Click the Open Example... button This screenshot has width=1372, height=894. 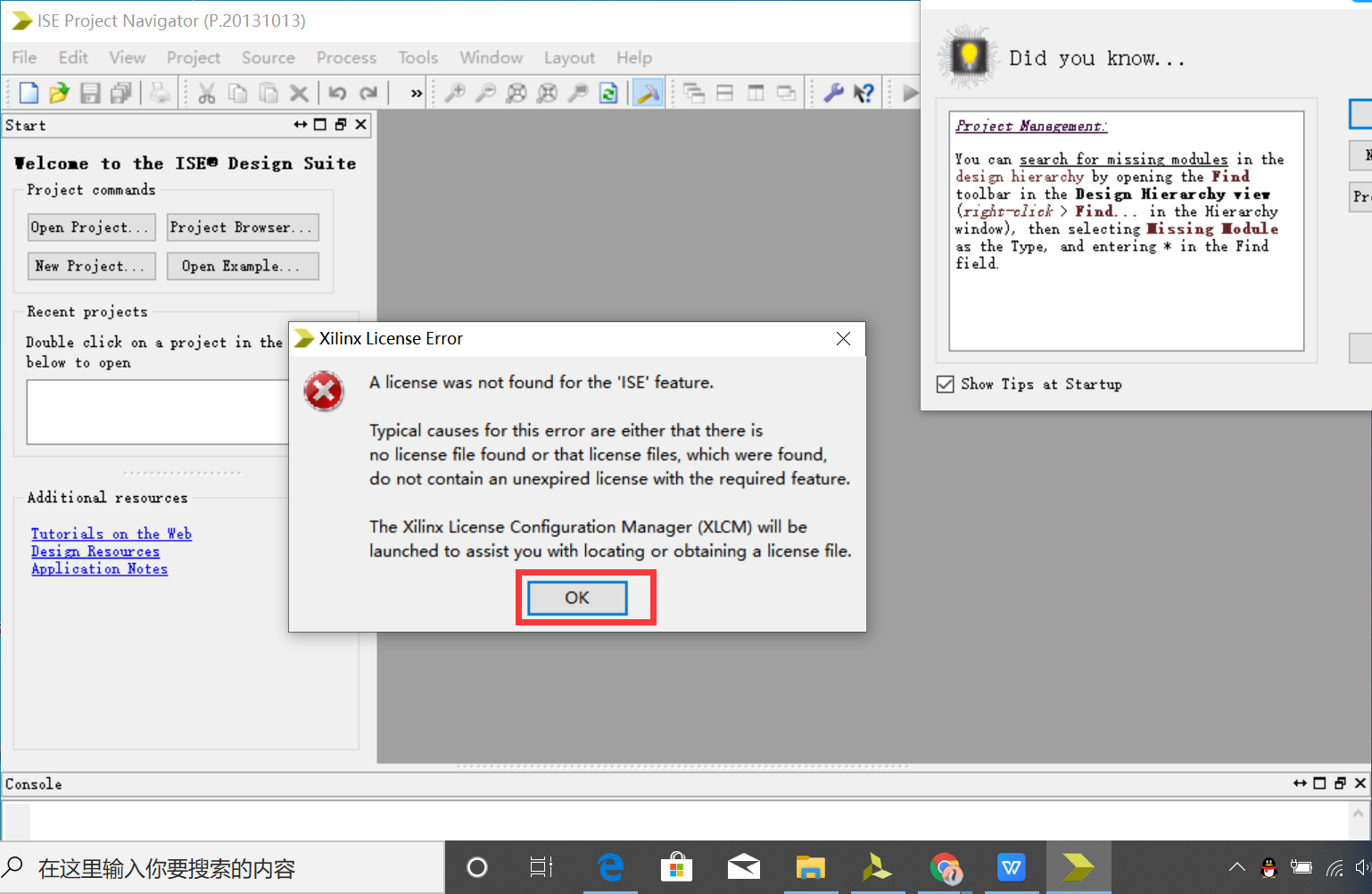[243, 266]
